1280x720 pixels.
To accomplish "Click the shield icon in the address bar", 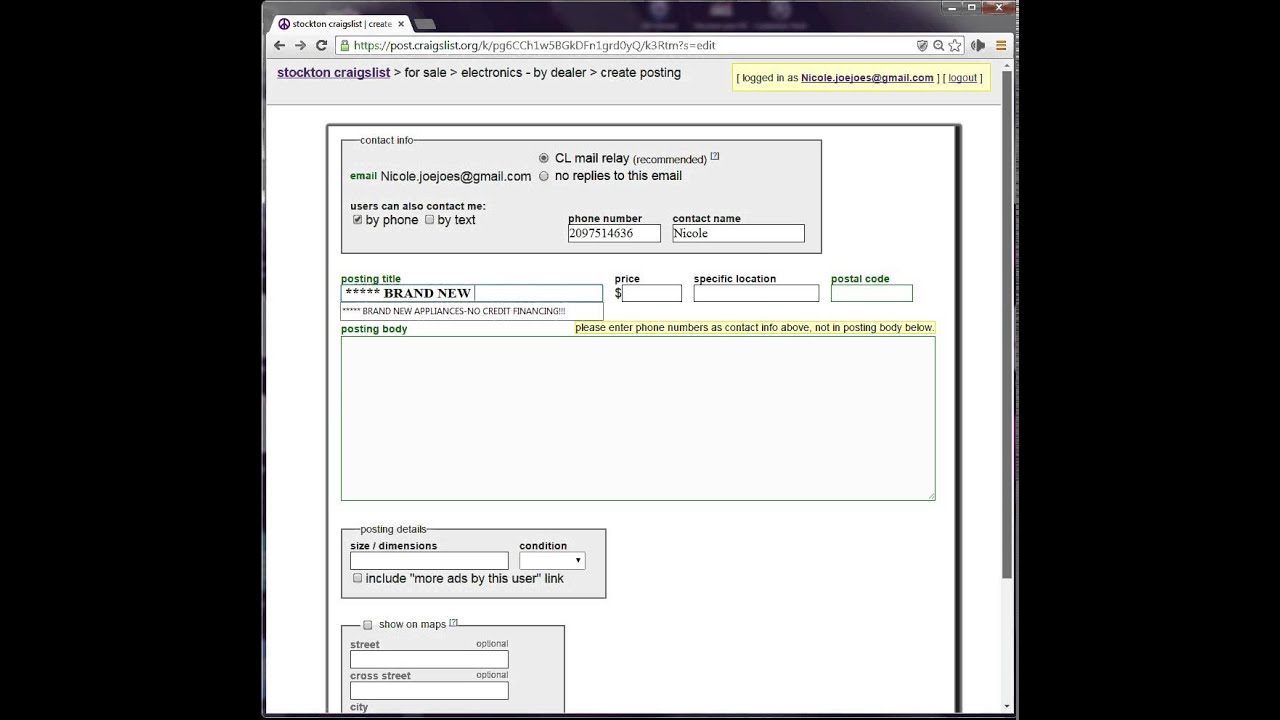I will [x=922, y=45].
